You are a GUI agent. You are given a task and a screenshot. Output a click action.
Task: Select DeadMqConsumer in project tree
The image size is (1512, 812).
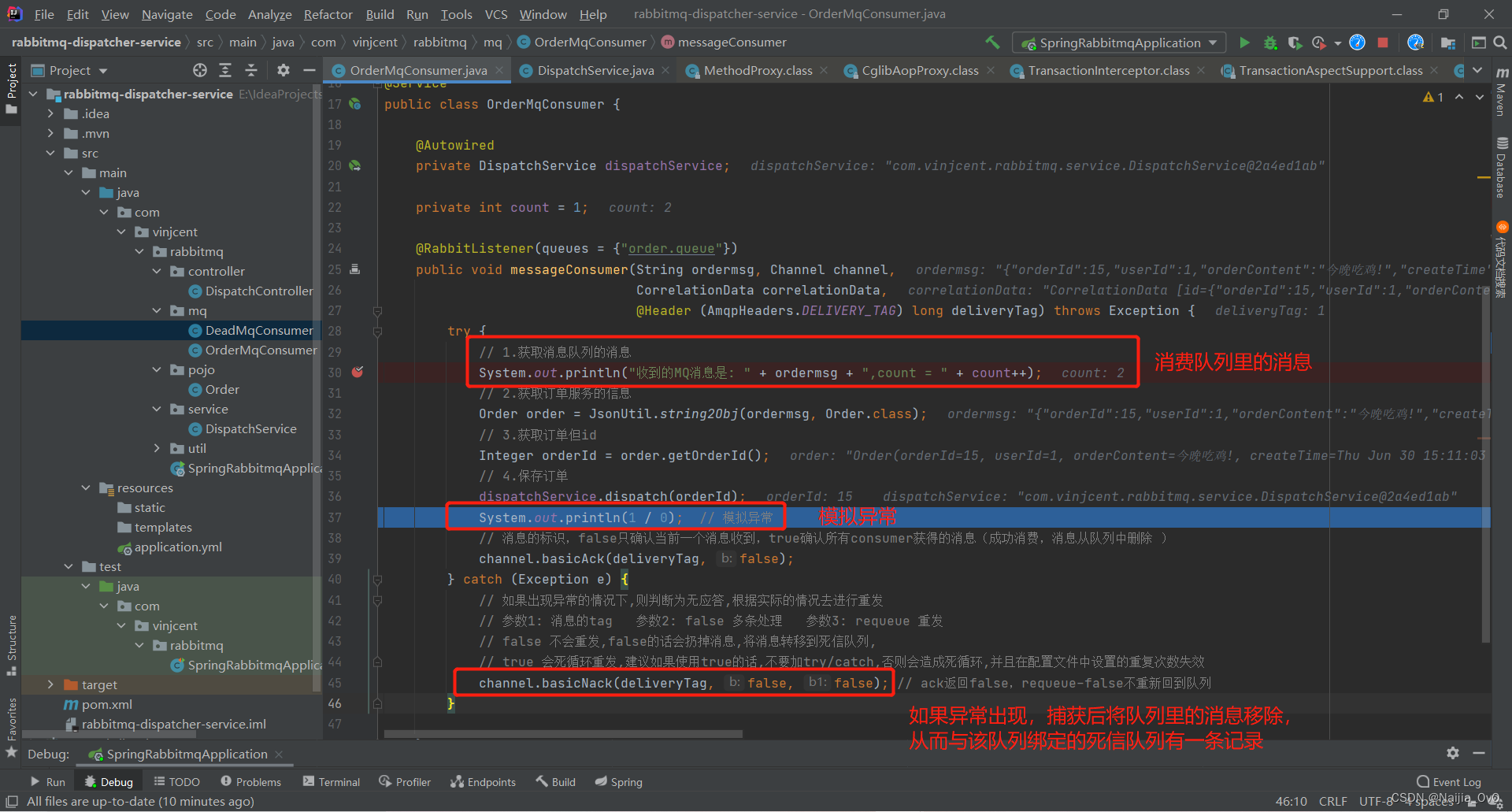pos(259,330)
